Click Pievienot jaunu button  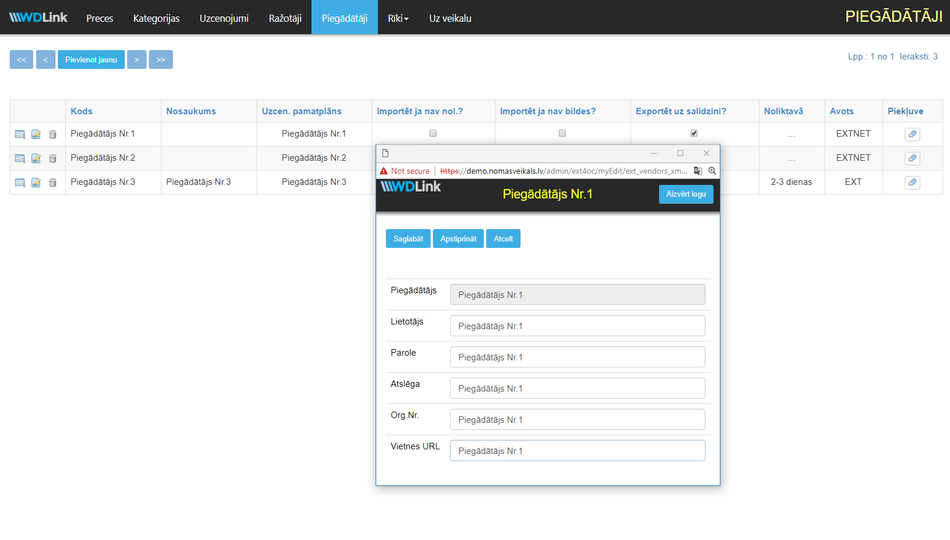coord(91,60)
